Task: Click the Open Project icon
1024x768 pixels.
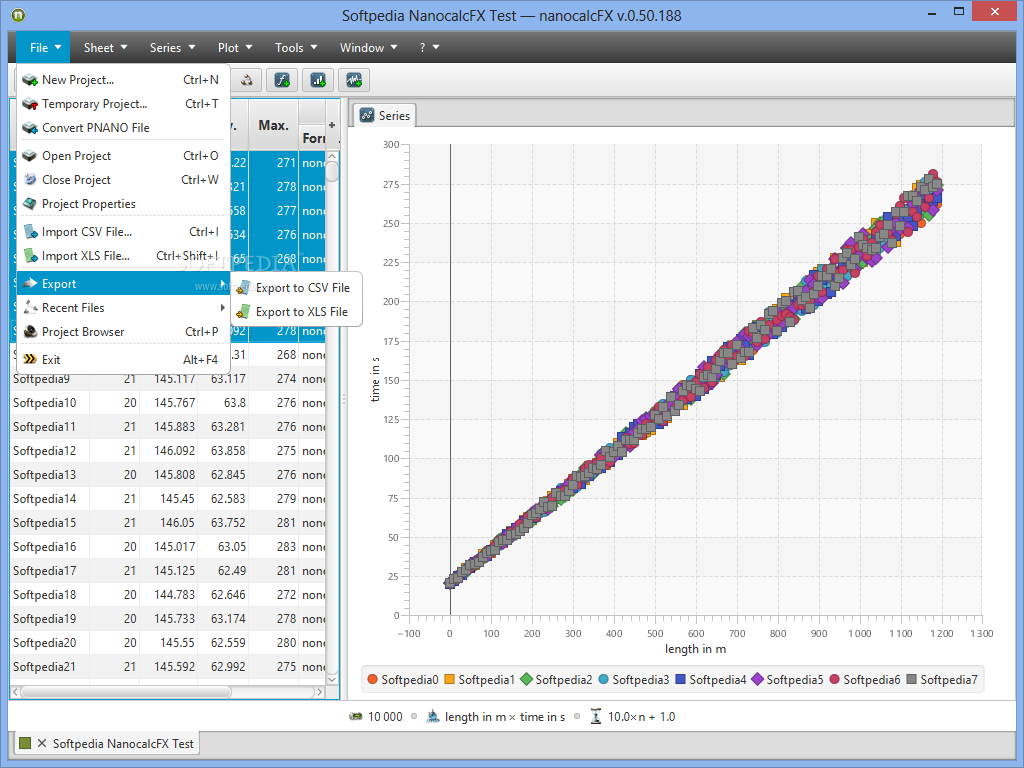Action: (30, 156)
